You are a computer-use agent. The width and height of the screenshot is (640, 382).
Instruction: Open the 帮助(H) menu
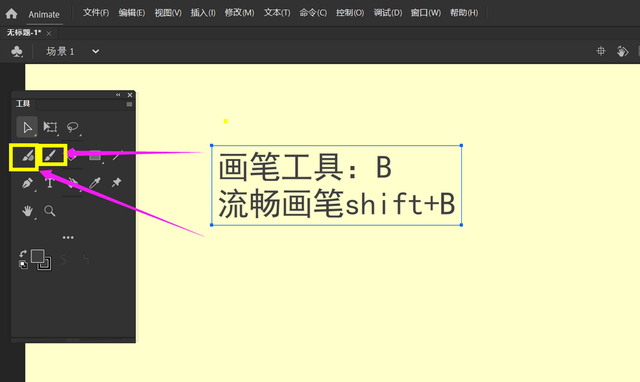click(x=464, y=13)
